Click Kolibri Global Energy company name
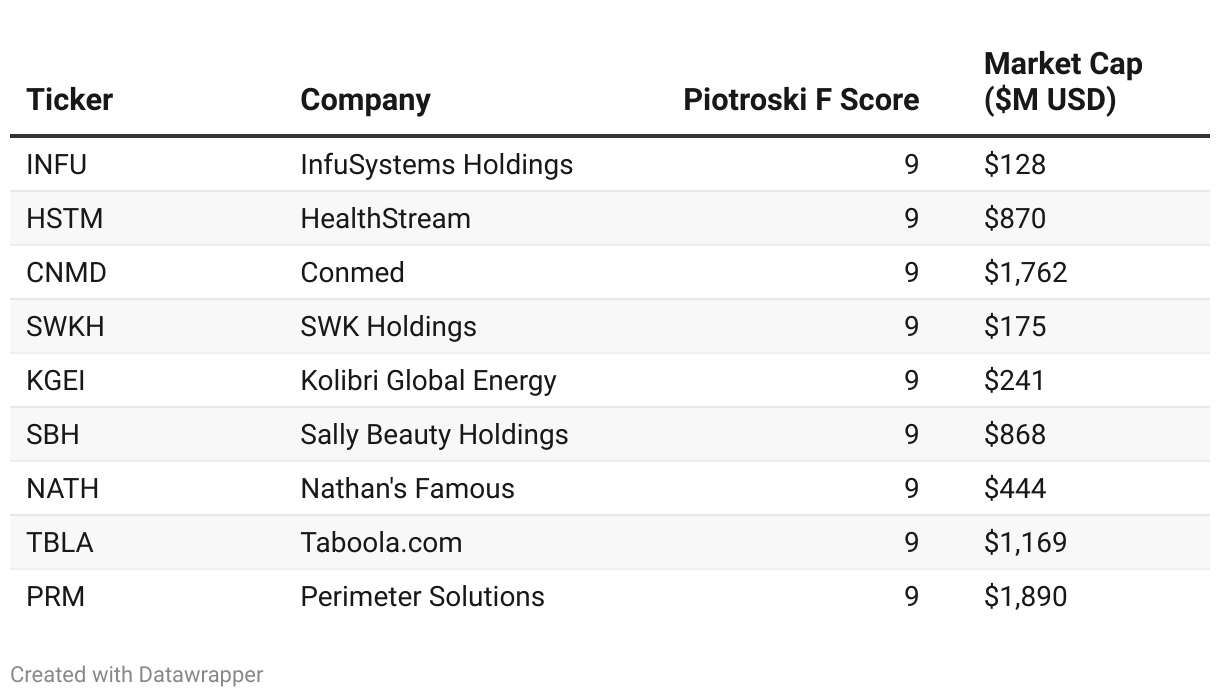The width and height of the screenshot is (1220, 698). point(428,380)
